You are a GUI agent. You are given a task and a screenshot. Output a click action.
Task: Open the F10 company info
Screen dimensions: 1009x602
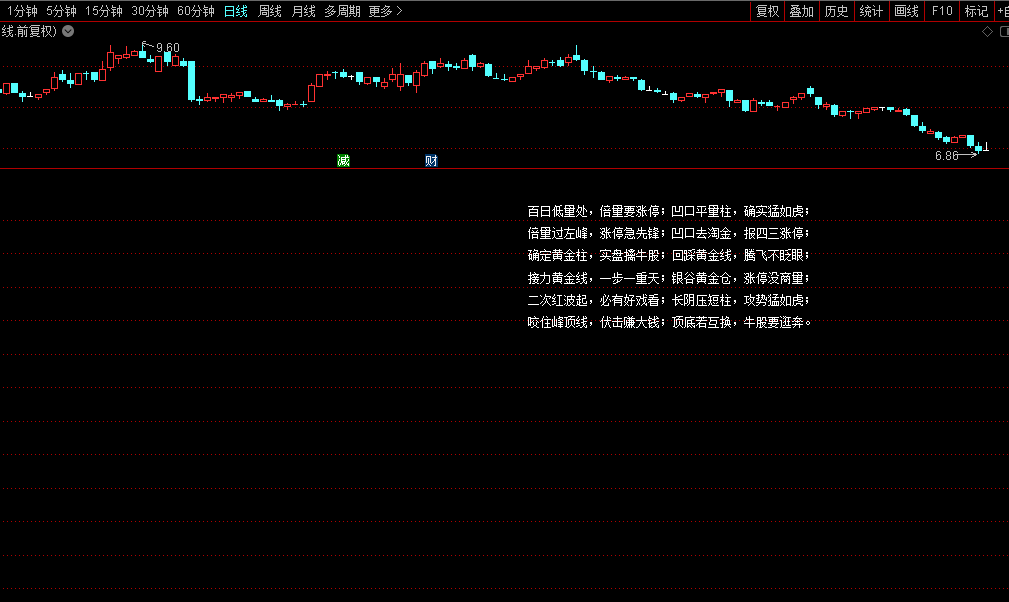pos(941,11)
